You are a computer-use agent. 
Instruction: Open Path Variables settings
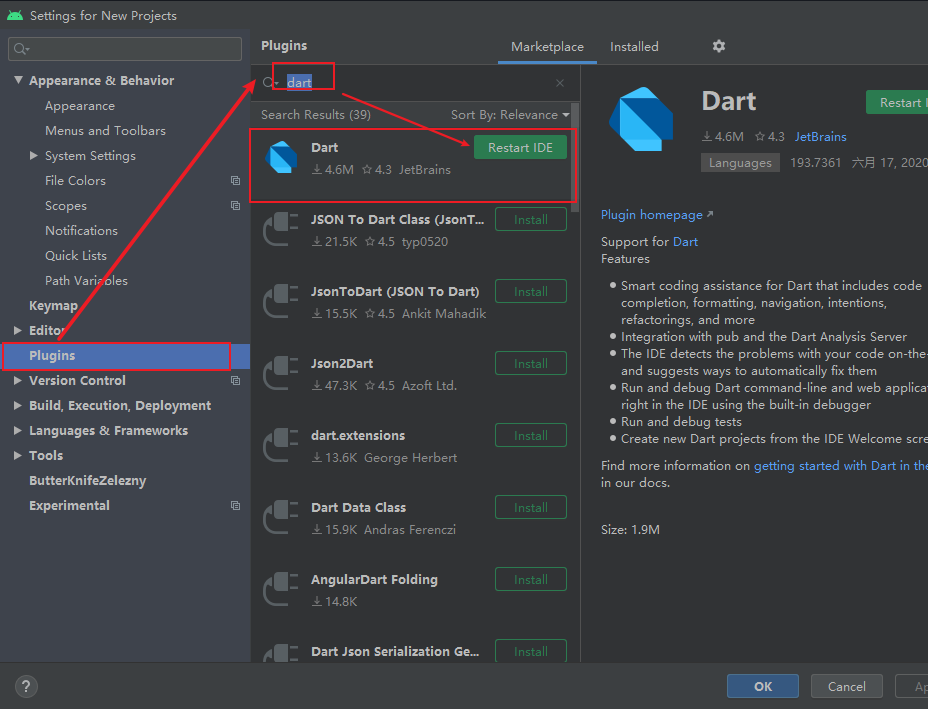point(86,281)
